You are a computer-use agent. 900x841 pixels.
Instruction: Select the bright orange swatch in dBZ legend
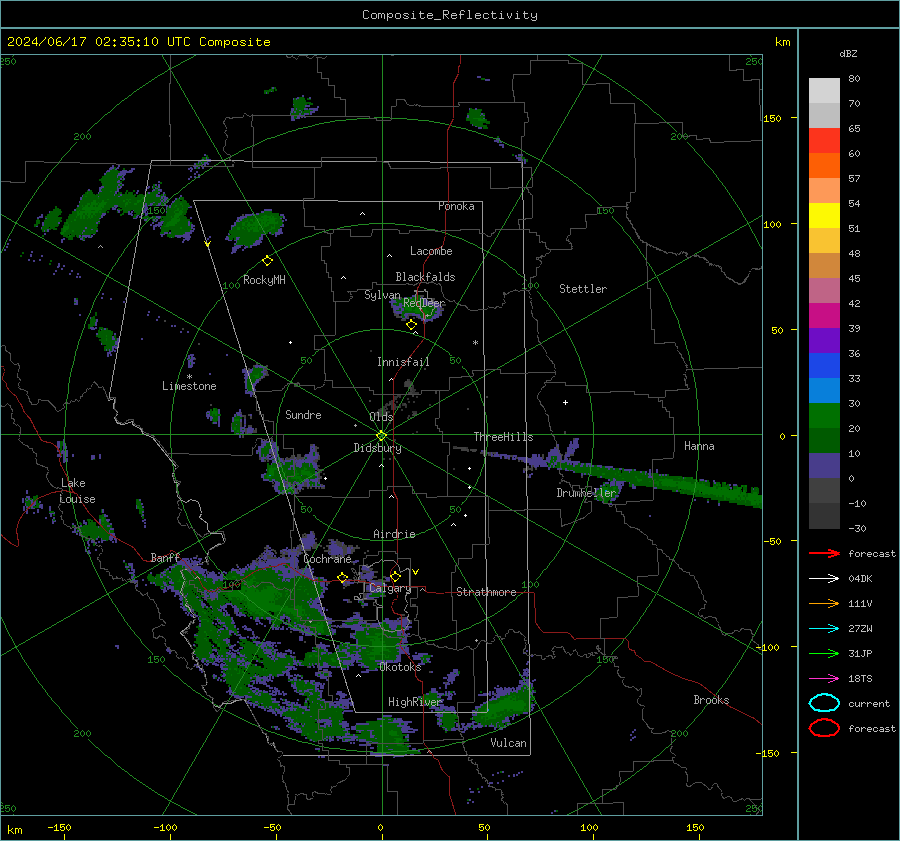[x=824, y=165]
